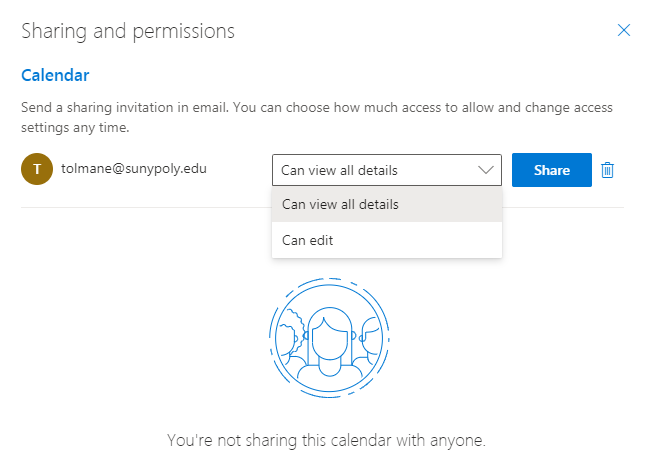This screenshot has height=467, width=647.
Task: Click the right-side person in the illustration
Action: point(371,336)
